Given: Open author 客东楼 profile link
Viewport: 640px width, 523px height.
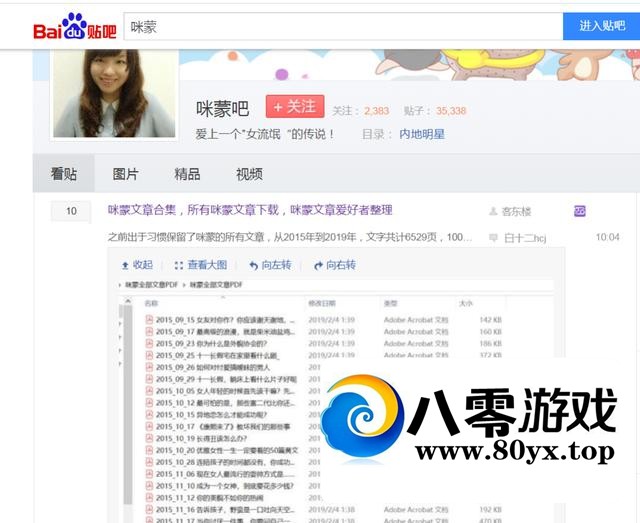Looking at the screenshot, I should pyautogui.click(x=516, y=211).
